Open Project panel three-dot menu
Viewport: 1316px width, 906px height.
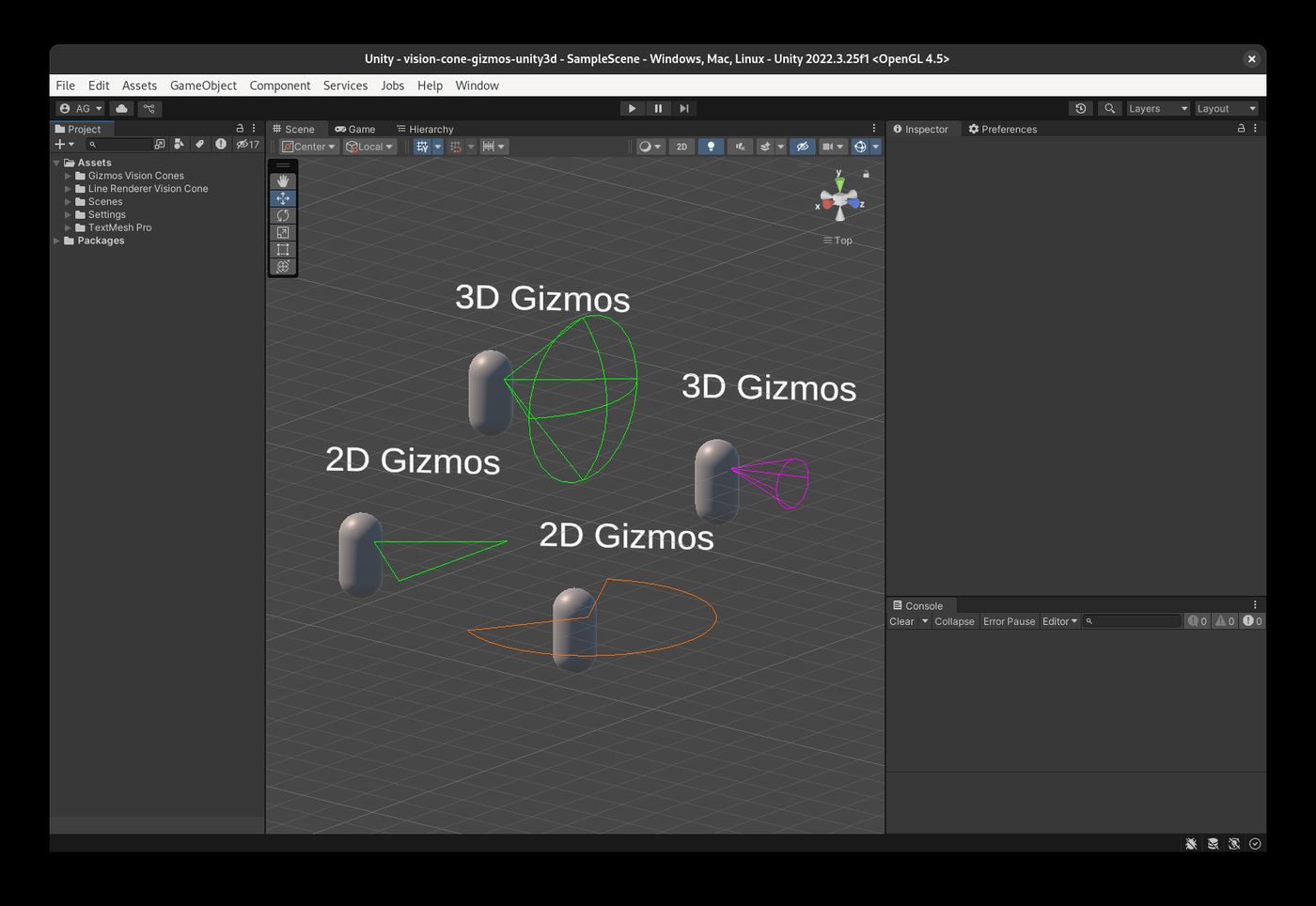(x=254, y=129)
